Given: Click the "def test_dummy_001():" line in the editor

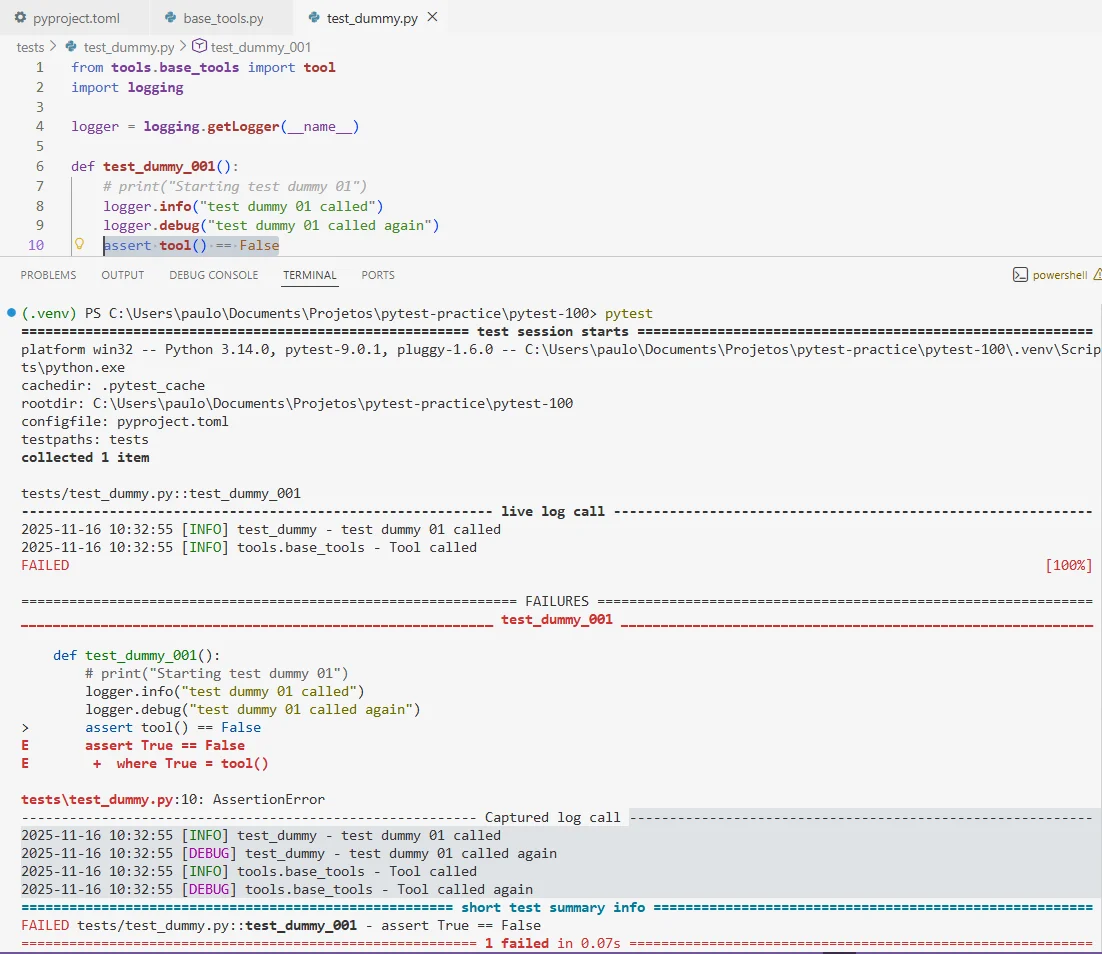Looking at the screenshot, I should [155, 167].
